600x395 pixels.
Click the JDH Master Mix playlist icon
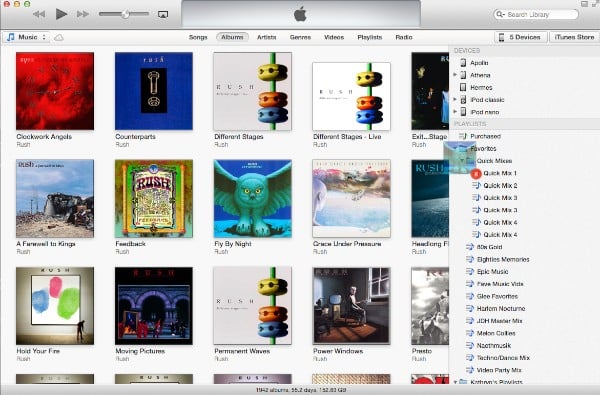coord(470,321)
